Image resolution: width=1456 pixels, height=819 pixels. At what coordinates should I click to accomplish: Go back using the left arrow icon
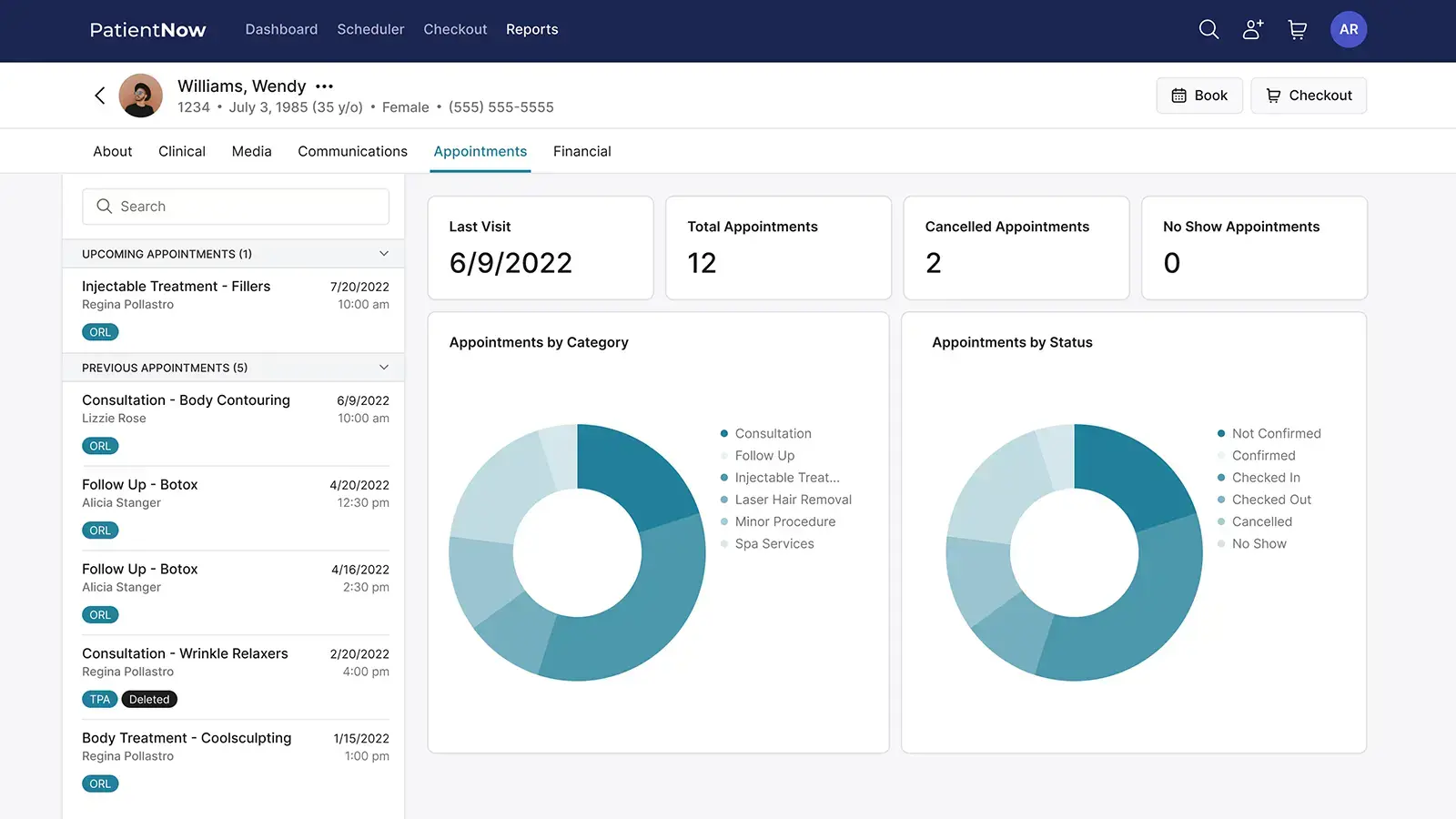pyautogui.click(x=100, y=96)
